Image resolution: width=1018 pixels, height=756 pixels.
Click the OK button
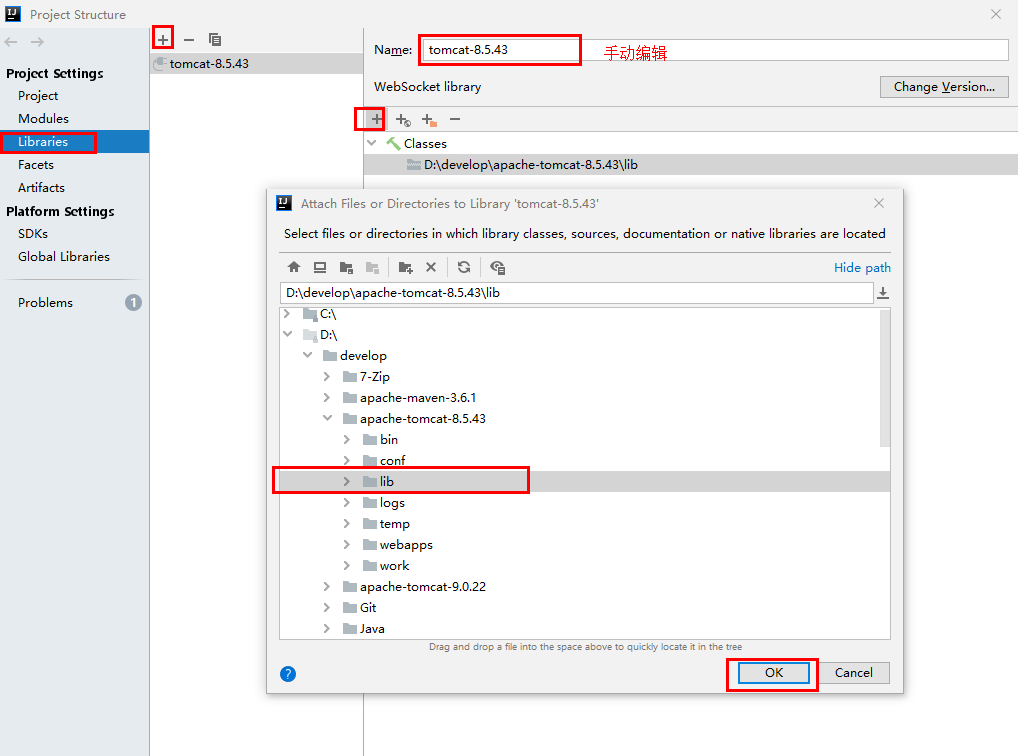coord(774,673)
